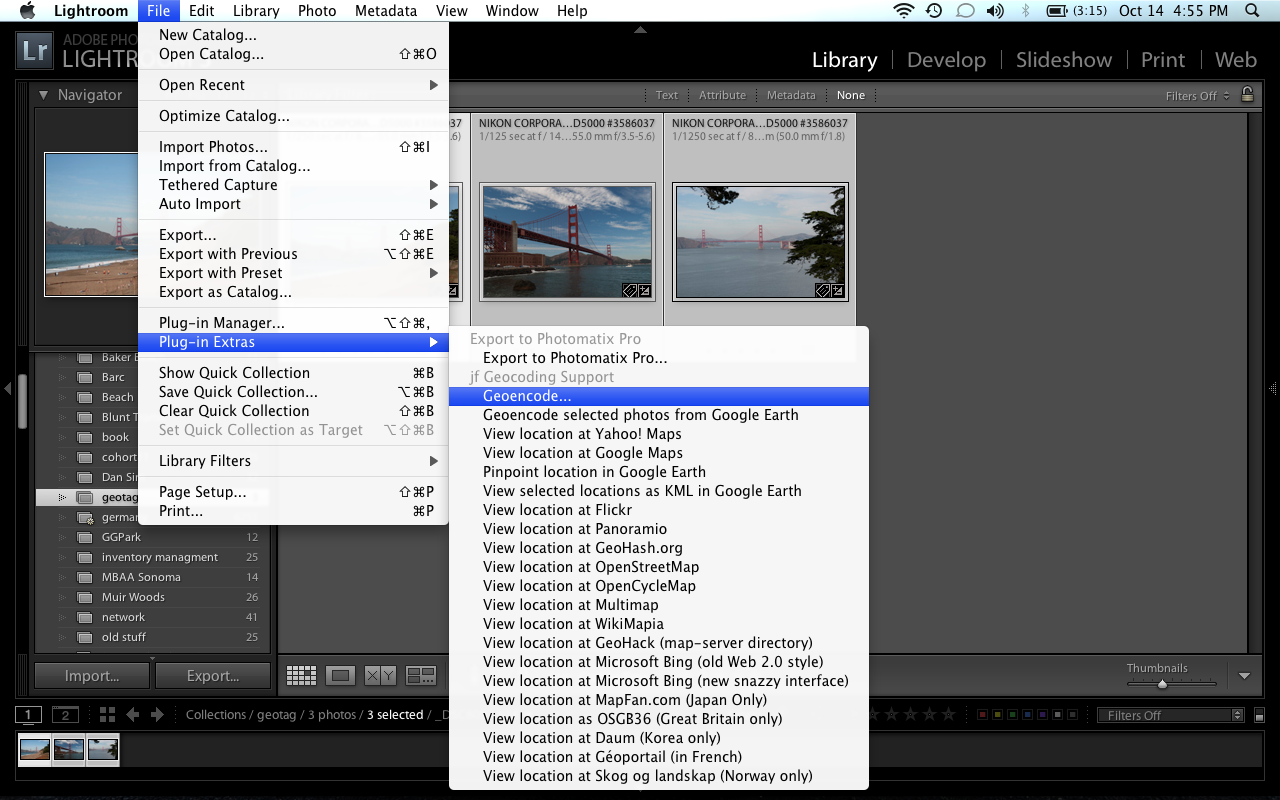
Task: Select View location at OpenStreetMap
Action: click(x=659, y=567)
